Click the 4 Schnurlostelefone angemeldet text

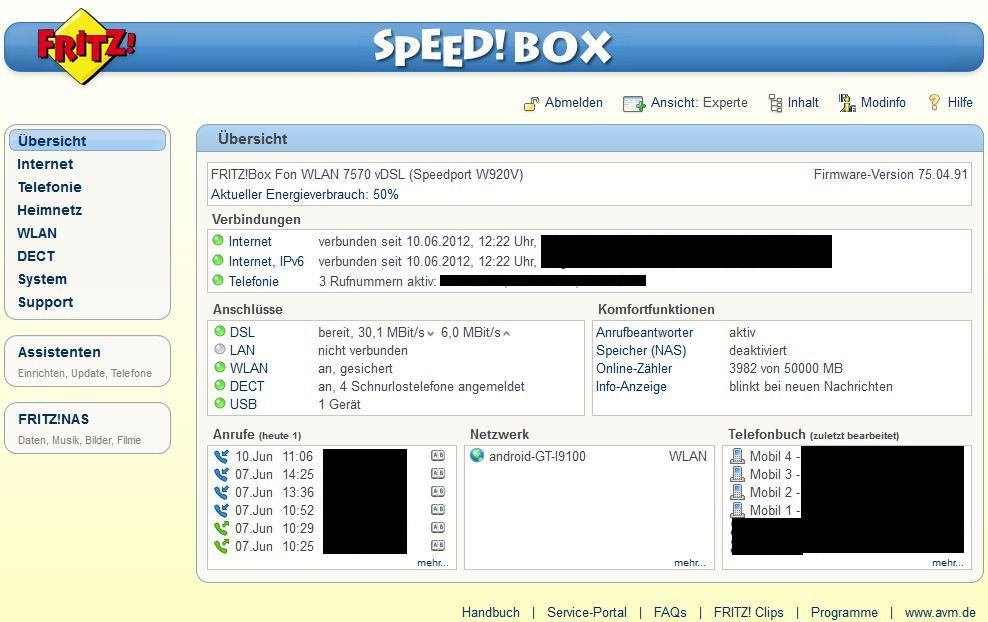click(432, 386)
